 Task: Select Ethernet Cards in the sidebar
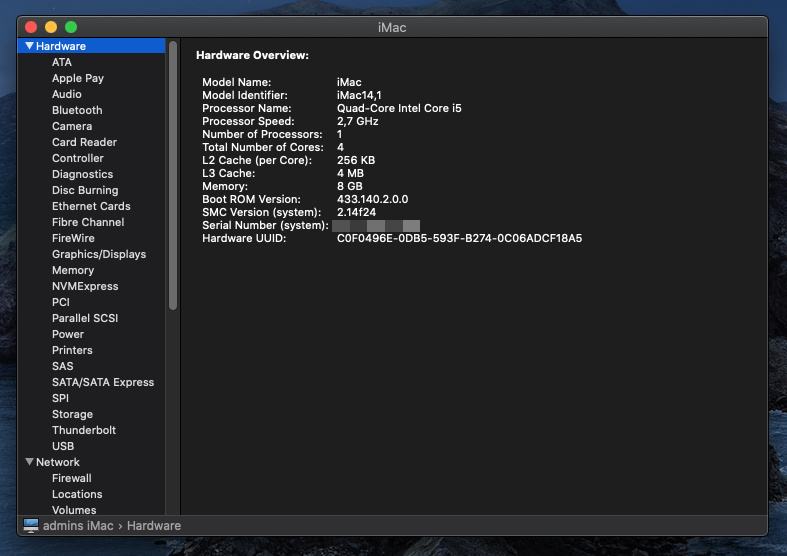[91, 206]
